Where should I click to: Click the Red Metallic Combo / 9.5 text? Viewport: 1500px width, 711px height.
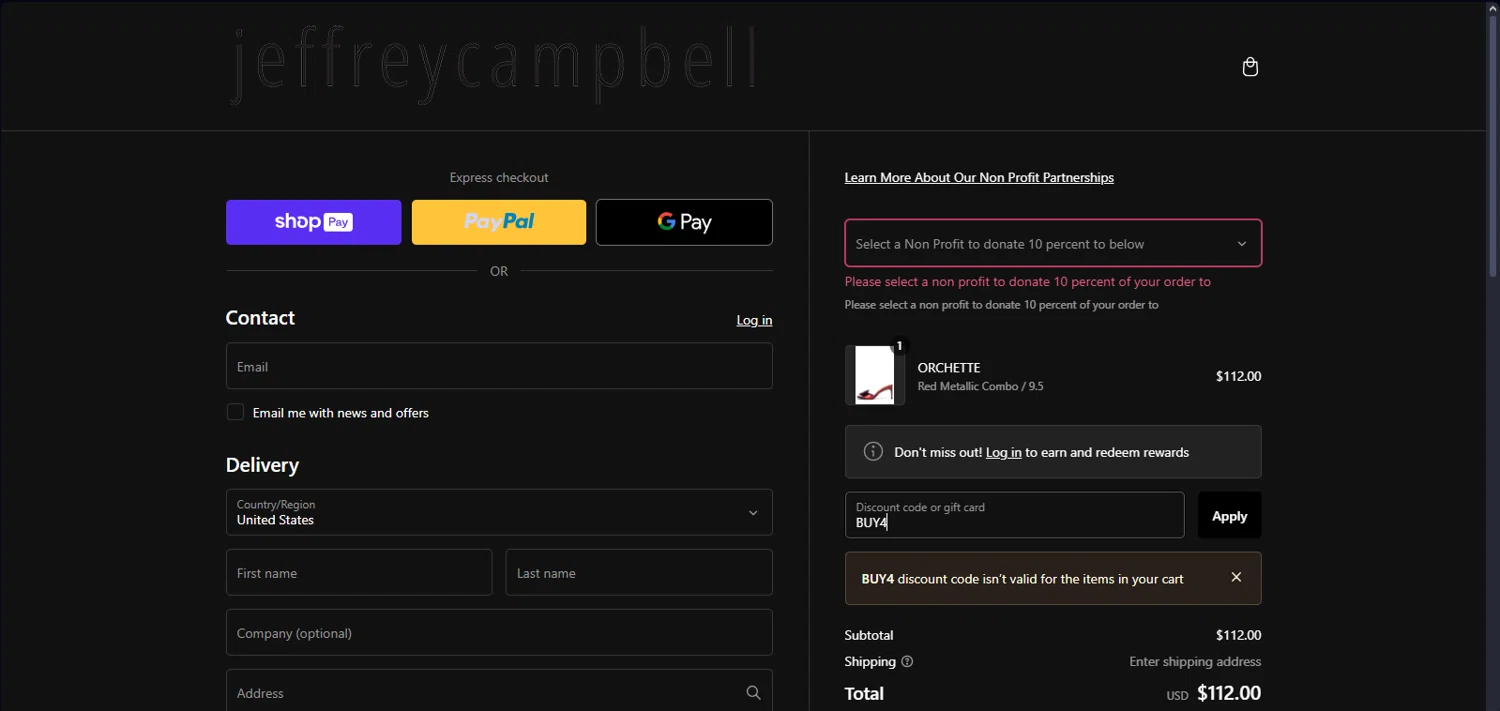980,386
